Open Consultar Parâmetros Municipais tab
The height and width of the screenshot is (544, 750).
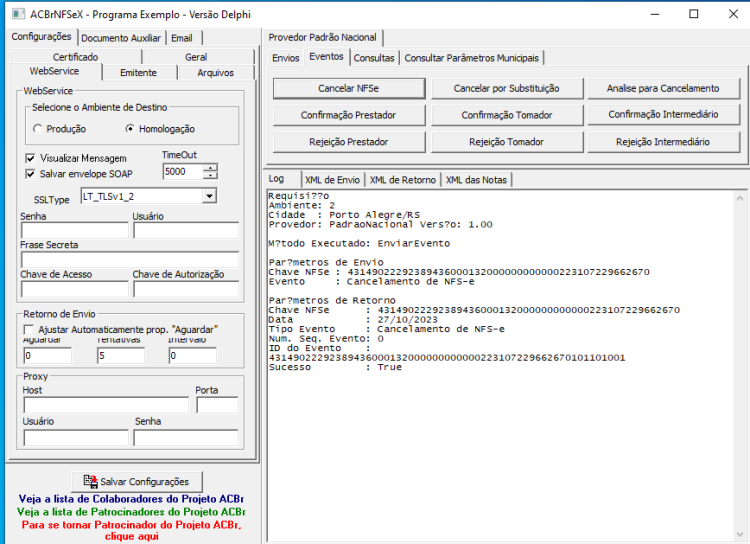pyautogui.click(x=472, y=58)
